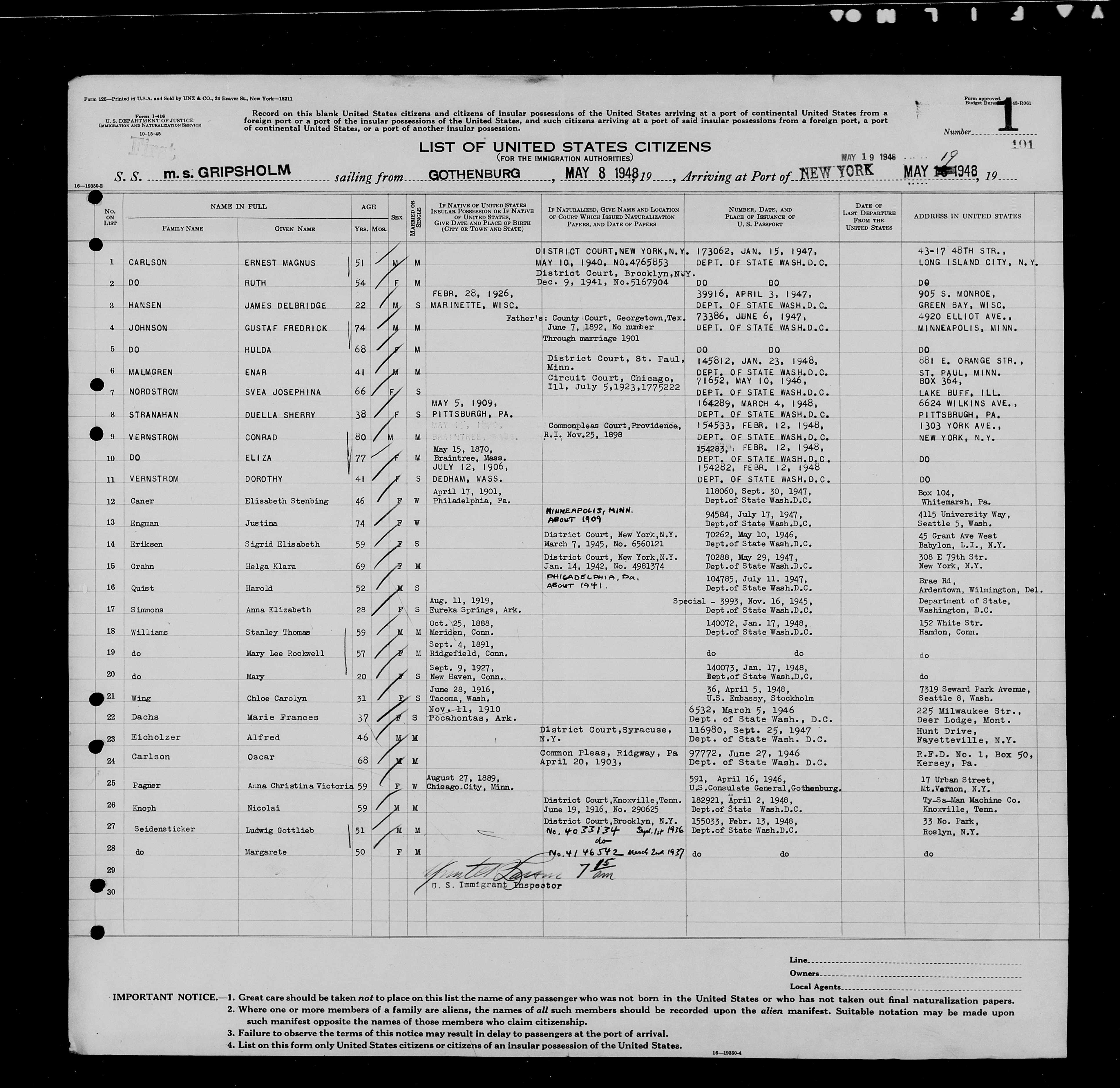Select given name 'Helga Klara'
1120x1088 pixels.
(271, 566)
